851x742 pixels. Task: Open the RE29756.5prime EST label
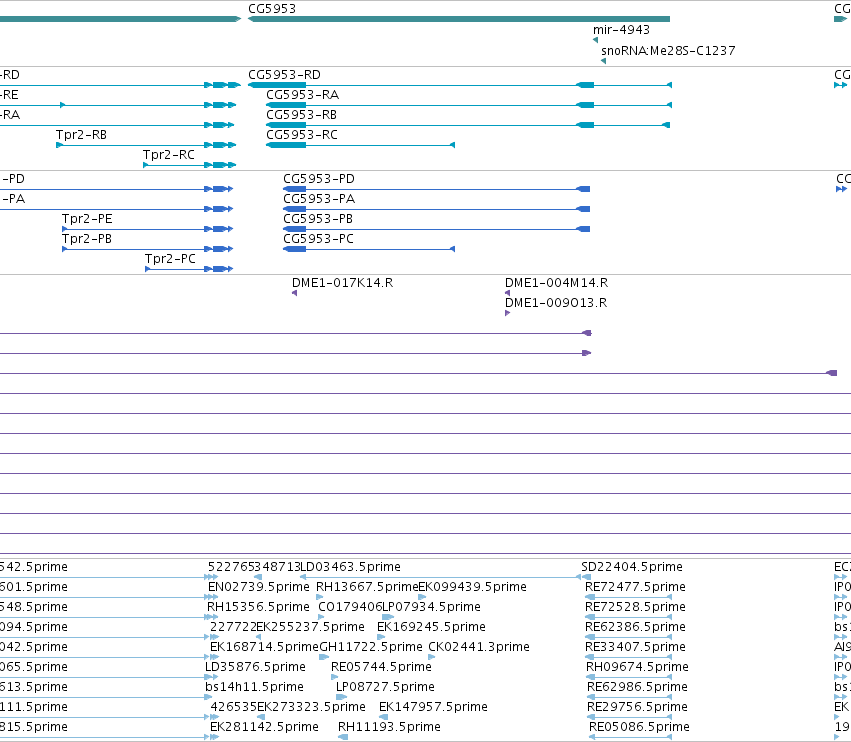(637, 707)
